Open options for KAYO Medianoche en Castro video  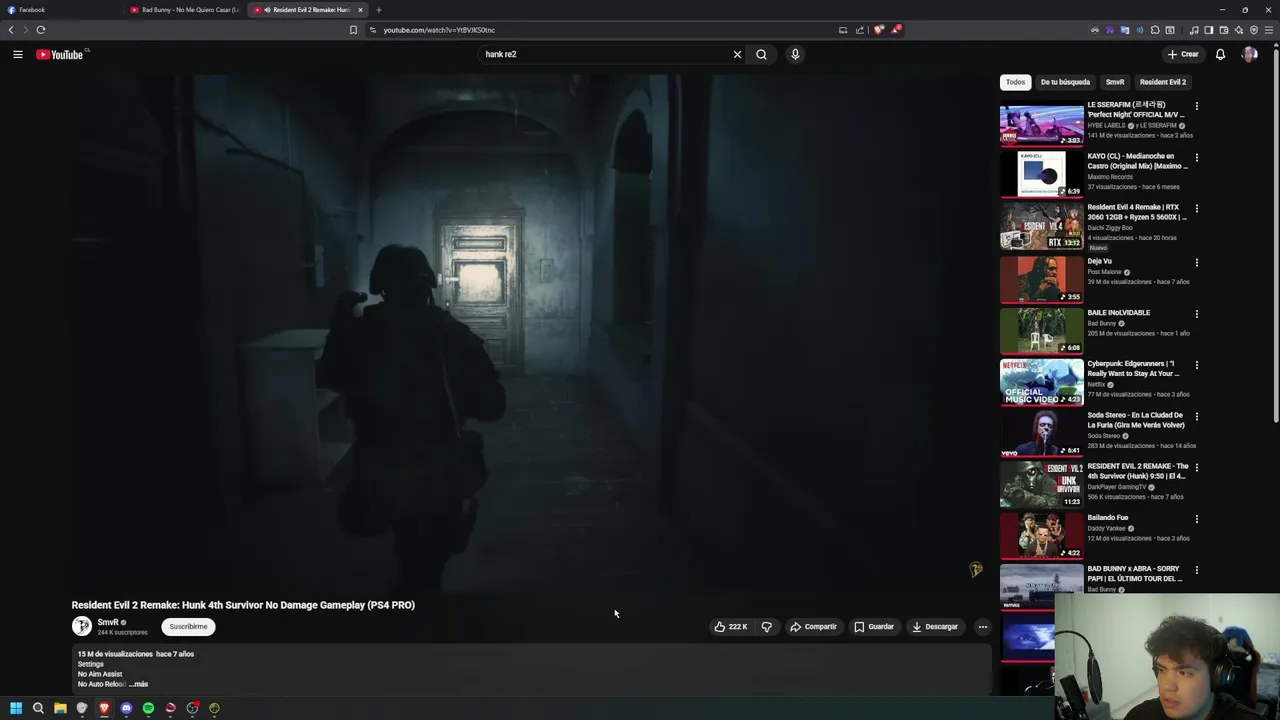pos(1196,157)
